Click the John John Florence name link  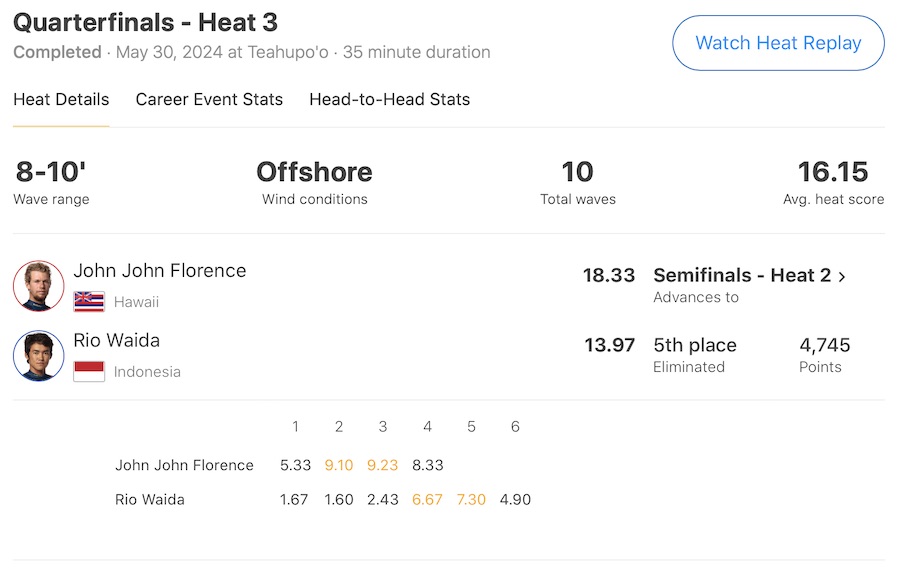coord(160,270)
